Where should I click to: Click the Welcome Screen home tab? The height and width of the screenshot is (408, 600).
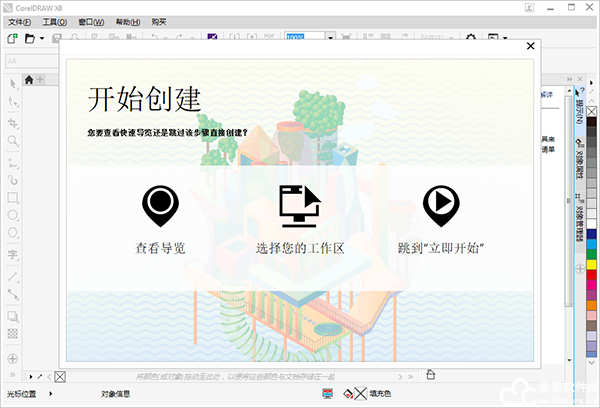29,80
